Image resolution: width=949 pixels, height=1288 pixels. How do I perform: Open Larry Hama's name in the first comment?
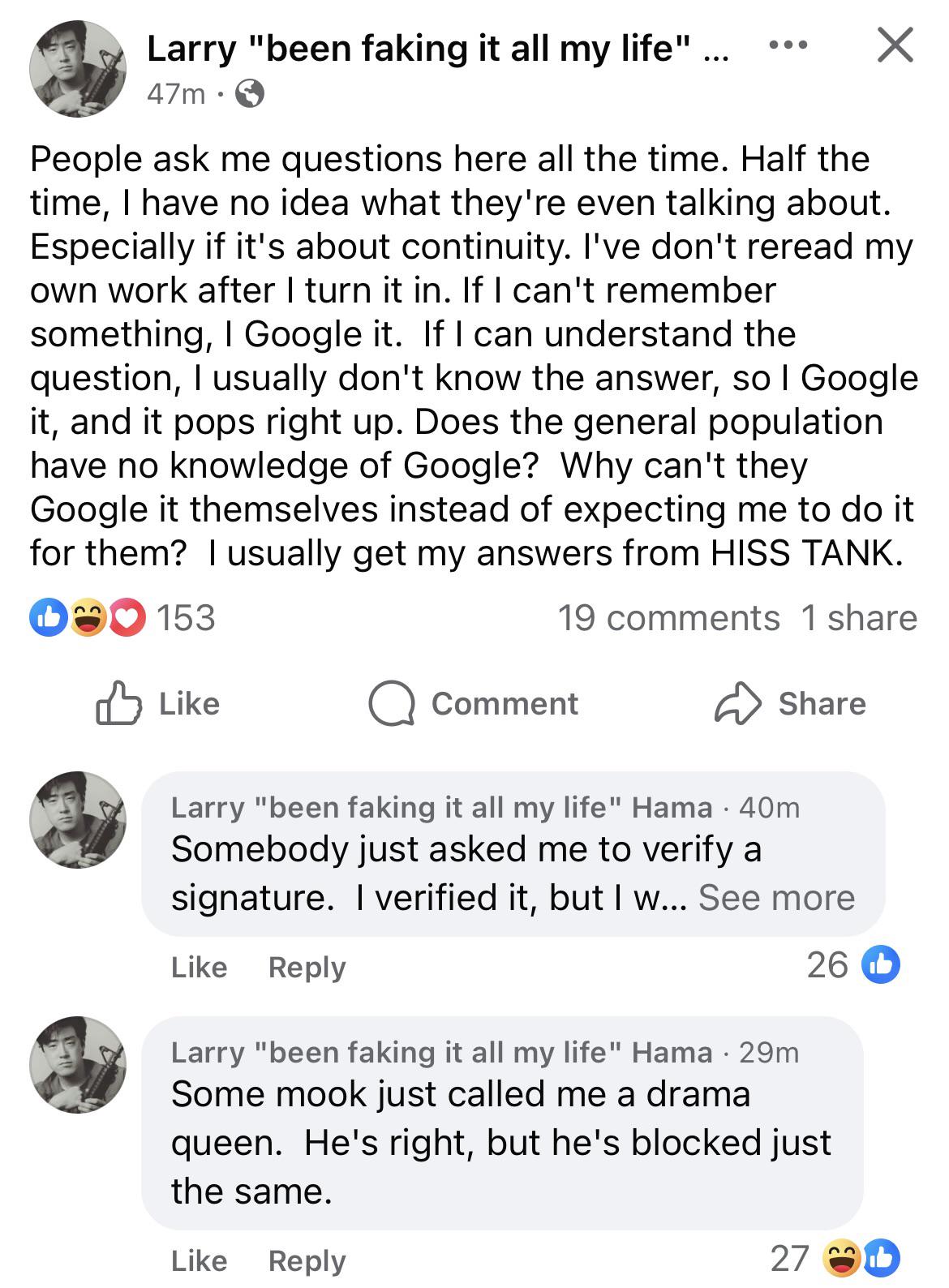[x=441, y=808]
